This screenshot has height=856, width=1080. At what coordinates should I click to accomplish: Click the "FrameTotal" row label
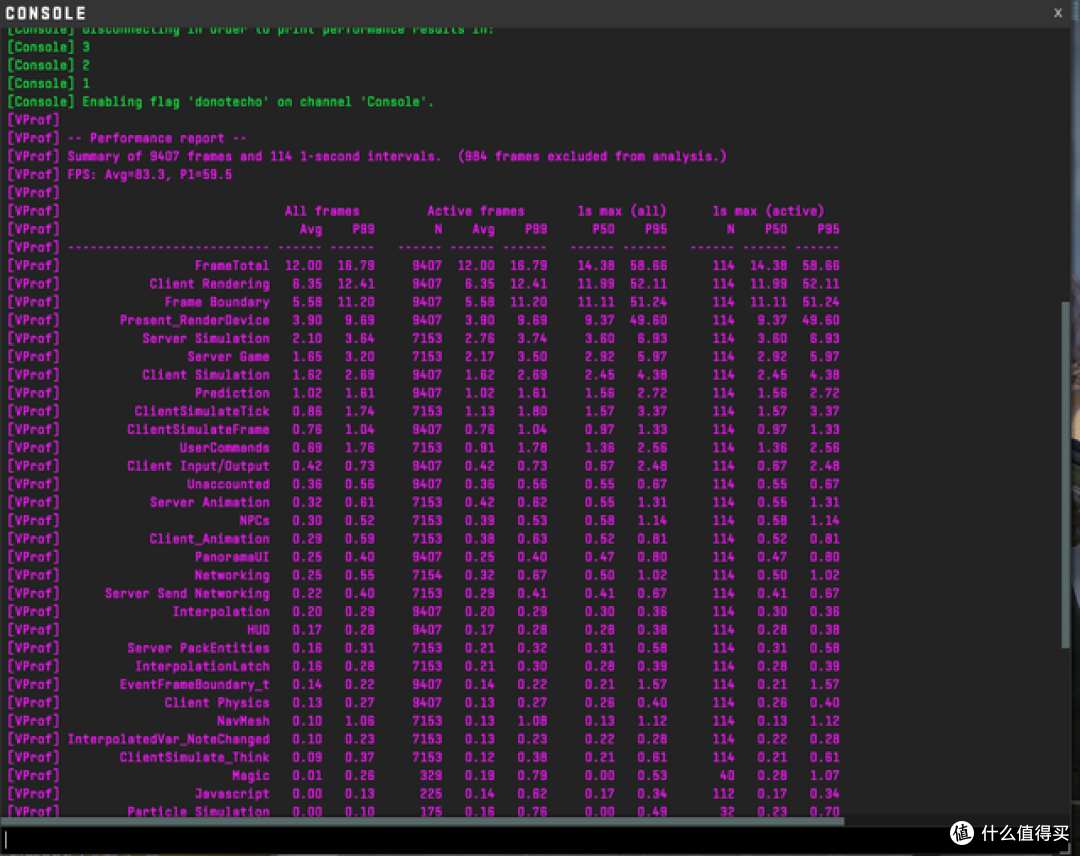pyautogui.click(x=231, y=266)
